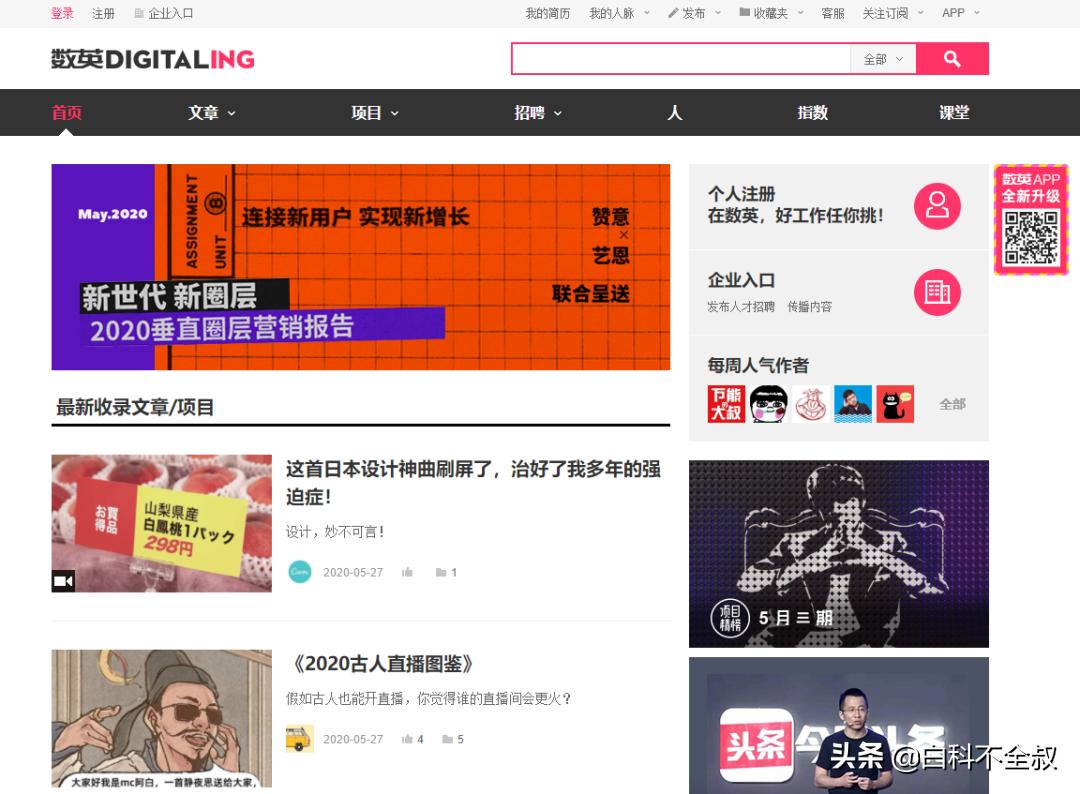Select the magnifying glass search icon
This screenshot has width=1080, height=794.
point(951,58)
